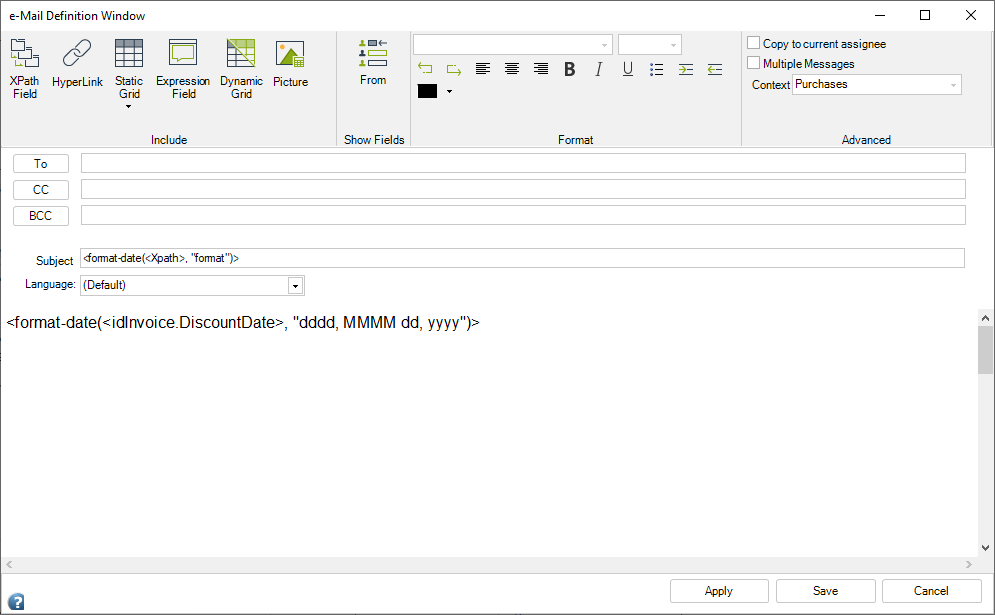Click the To recipients input field
The height and width of the screenshot is (615, 995).
click(523, 163)
